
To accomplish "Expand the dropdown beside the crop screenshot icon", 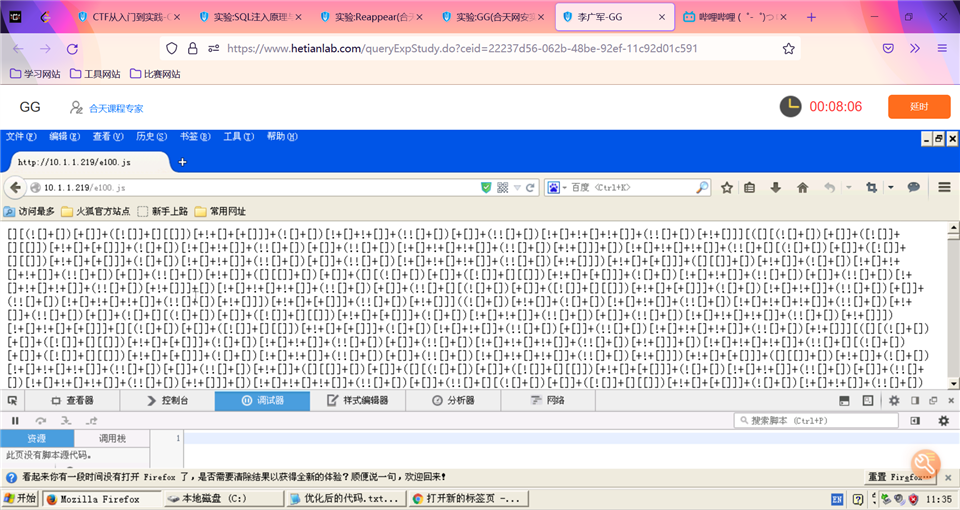I will click(x=891, y=187).
